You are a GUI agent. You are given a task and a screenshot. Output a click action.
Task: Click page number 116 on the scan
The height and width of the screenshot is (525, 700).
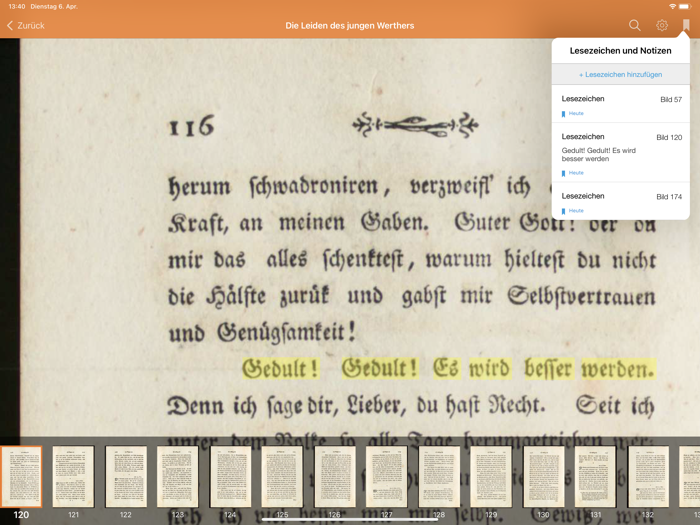191,126
